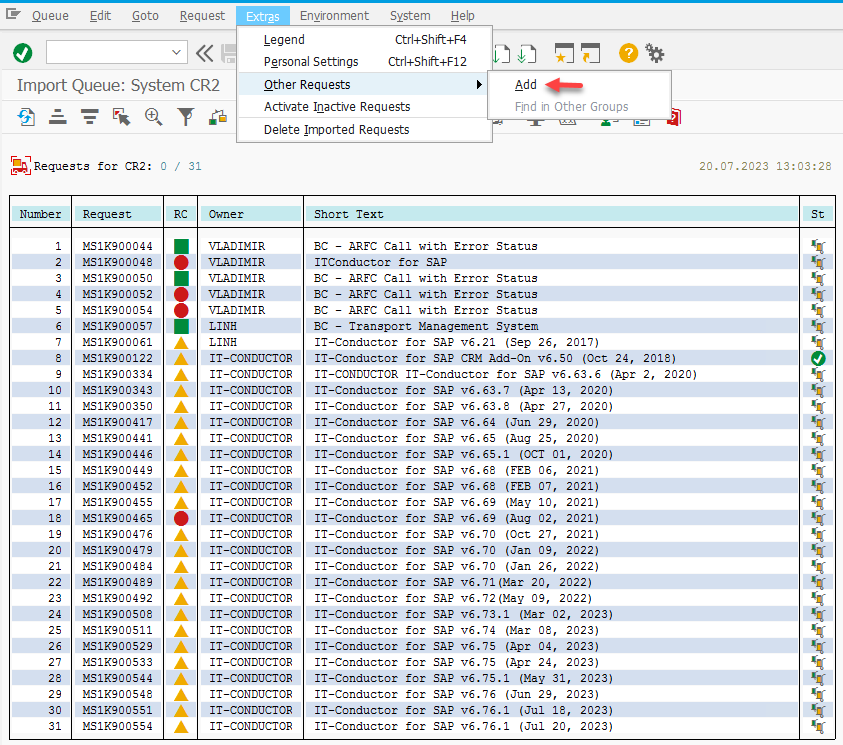Viewport: 843px width, 745px height.
Task: Click the sort descending icon
Action: [90, 117]
